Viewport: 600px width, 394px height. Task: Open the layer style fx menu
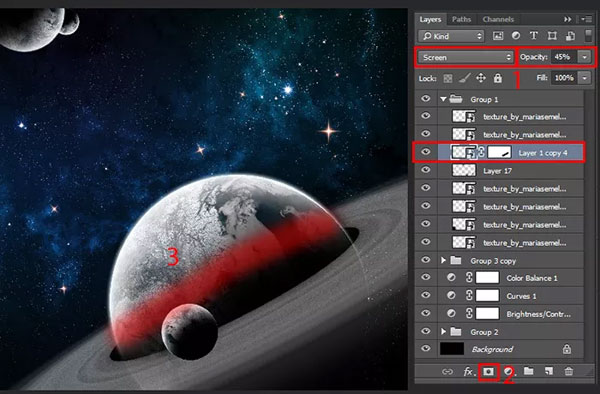(x=468, y=371)
